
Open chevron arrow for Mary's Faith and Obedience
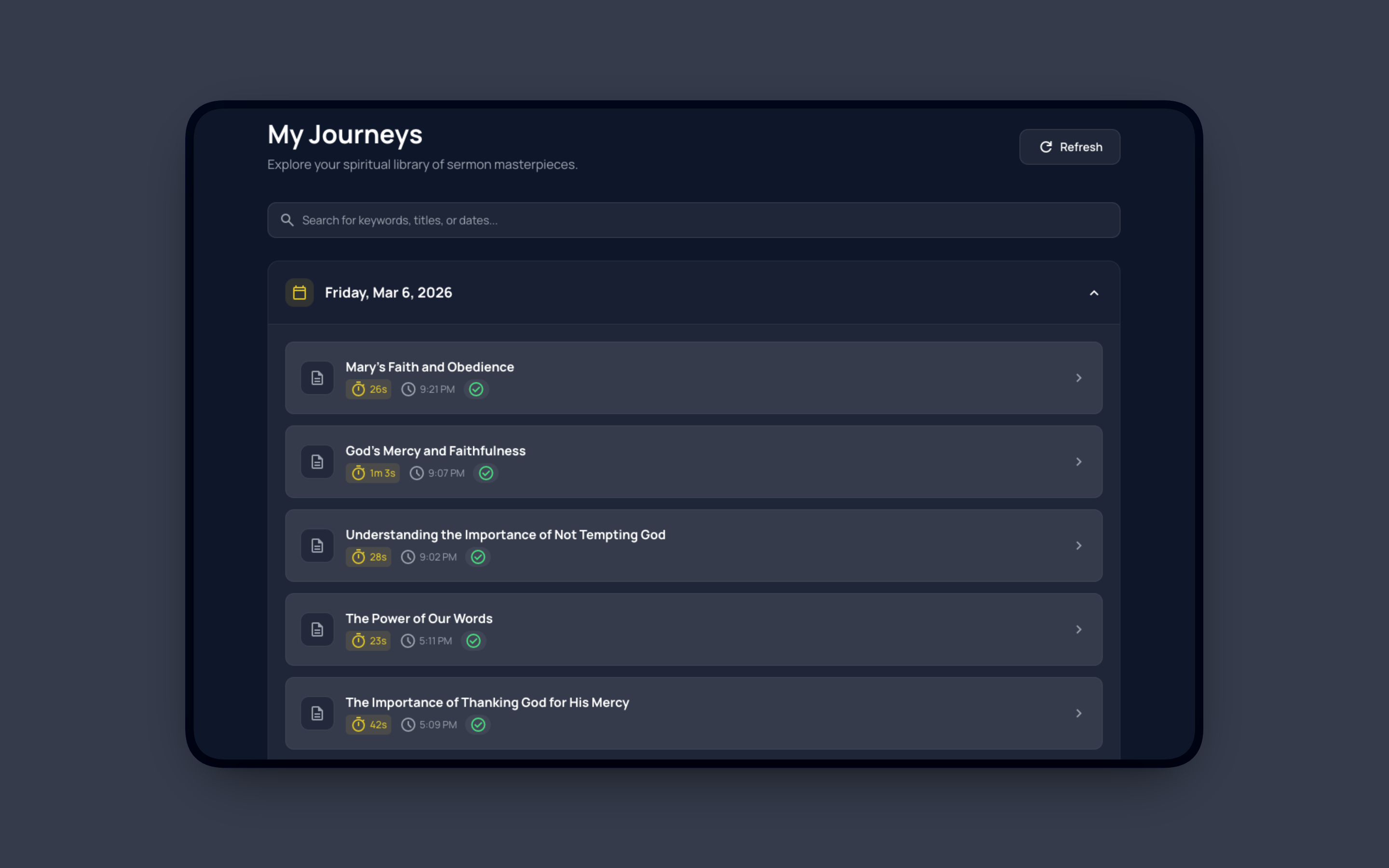coord(1078,378)
